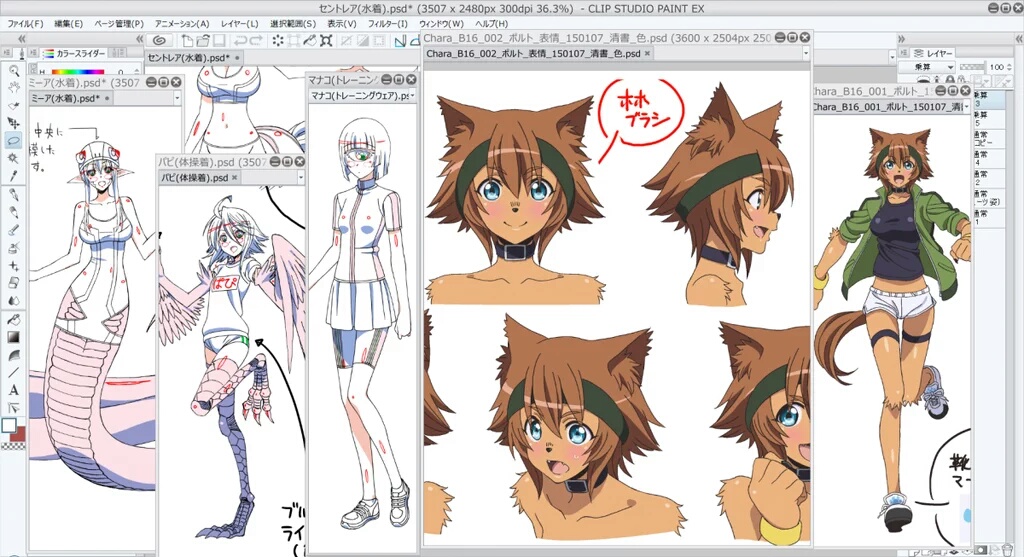Click the New document toolbar icon
This screenshot has height=557, width=1024.
click(187, 40)
